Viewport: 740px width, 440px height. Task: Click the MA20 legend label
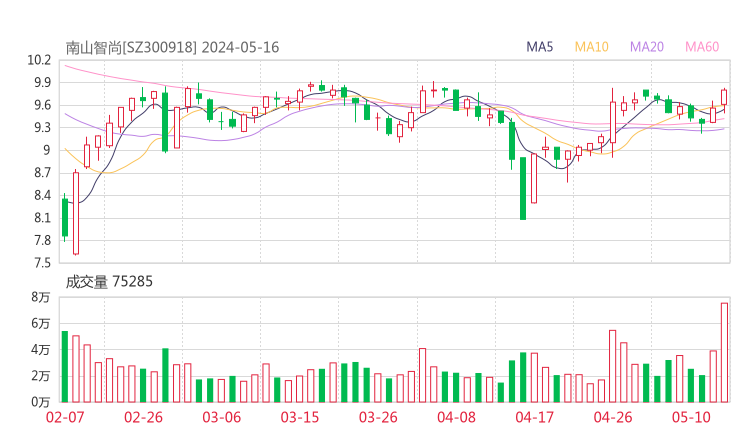(647, 47)
